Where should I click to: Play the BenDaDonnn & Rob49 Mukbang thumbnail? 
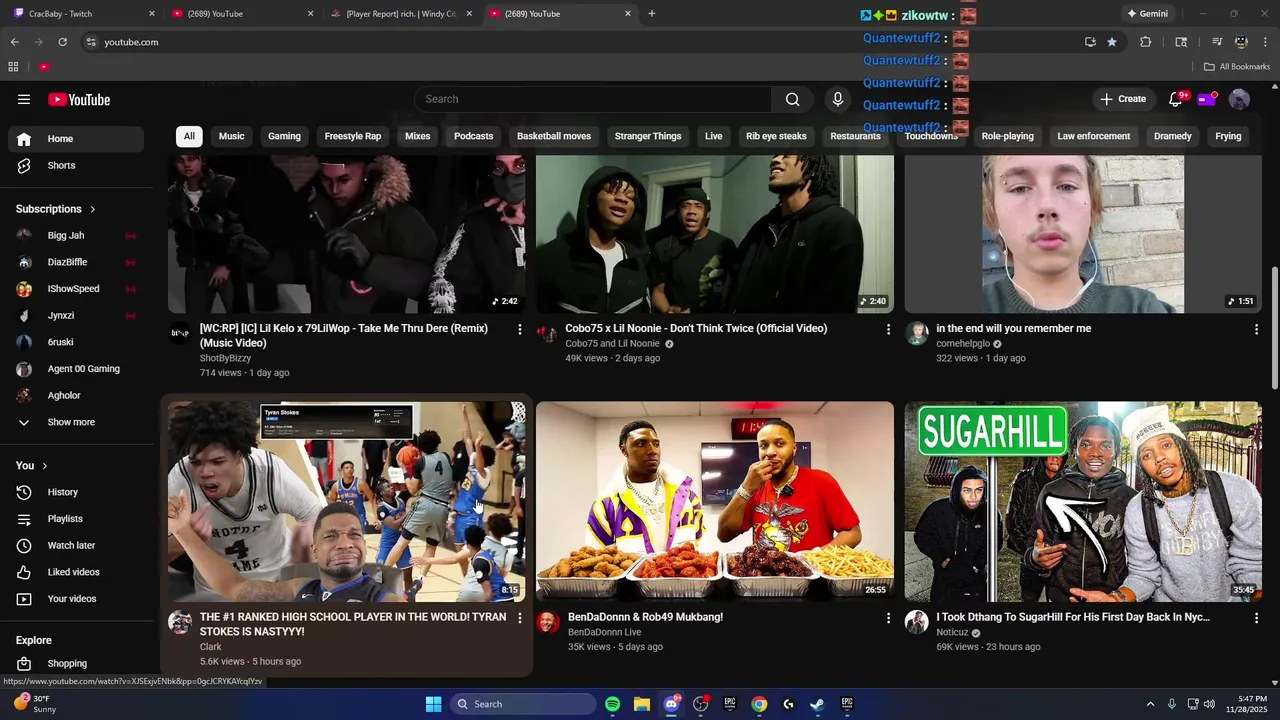715,500
